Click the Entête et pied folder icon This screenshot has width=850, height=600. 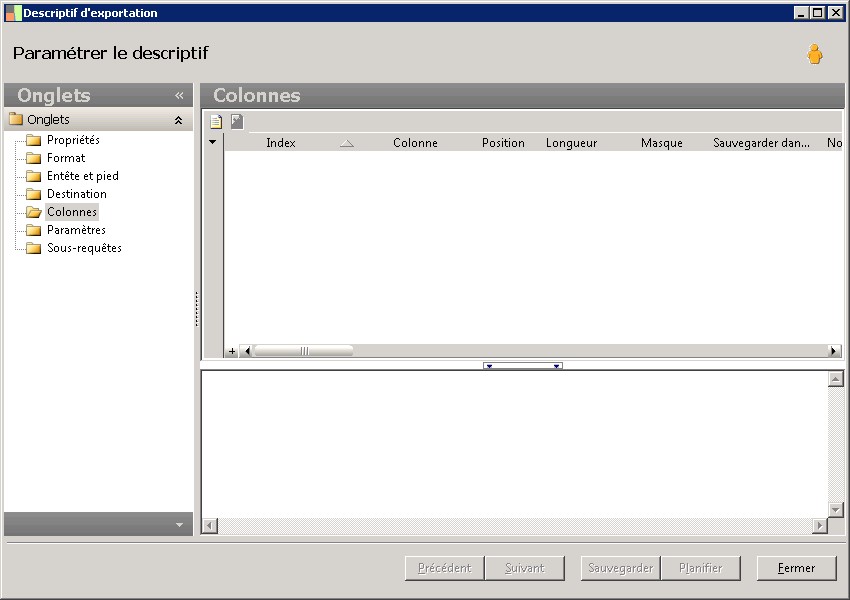click(x=34, y=176)
